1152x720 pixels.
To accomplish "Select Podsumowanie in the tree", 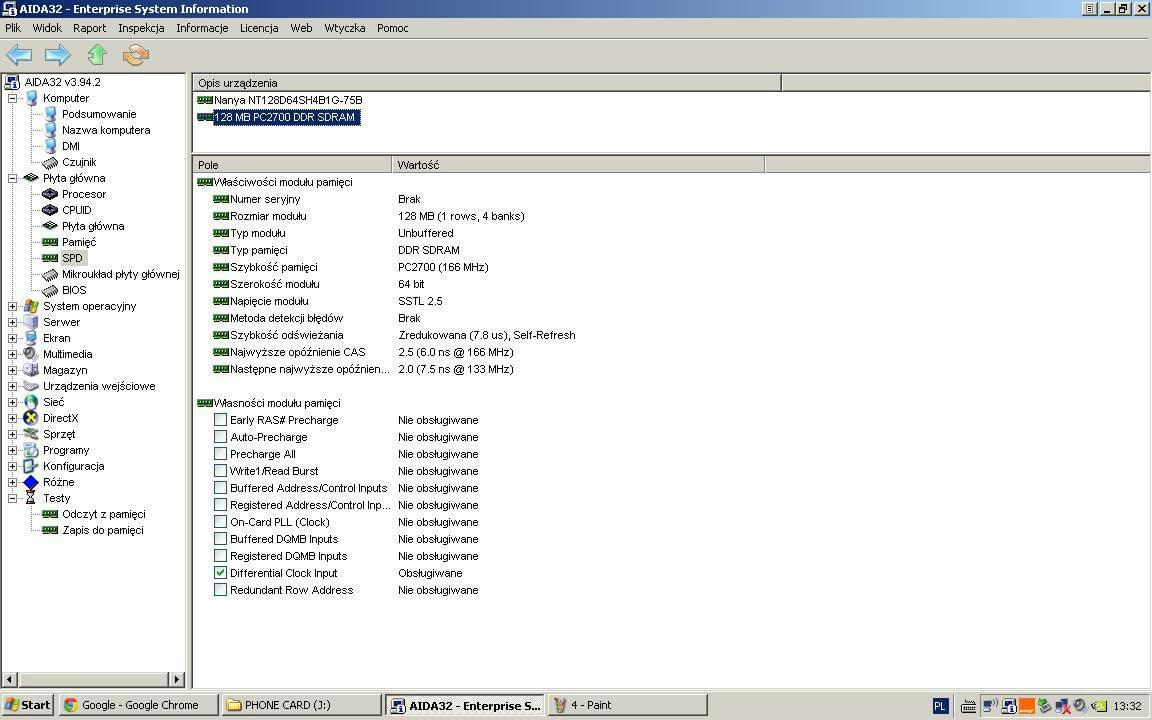I will coord(98,114).
